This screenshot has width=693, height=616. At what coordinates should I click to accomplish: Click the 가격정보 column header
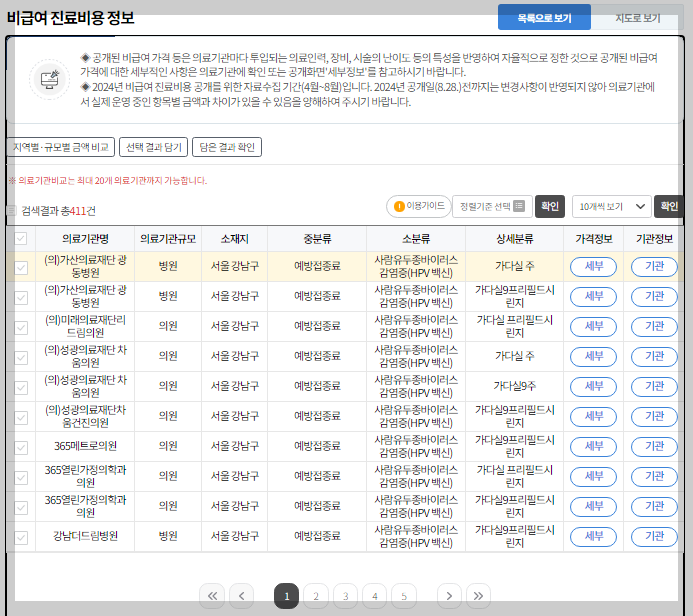[594, 239]
